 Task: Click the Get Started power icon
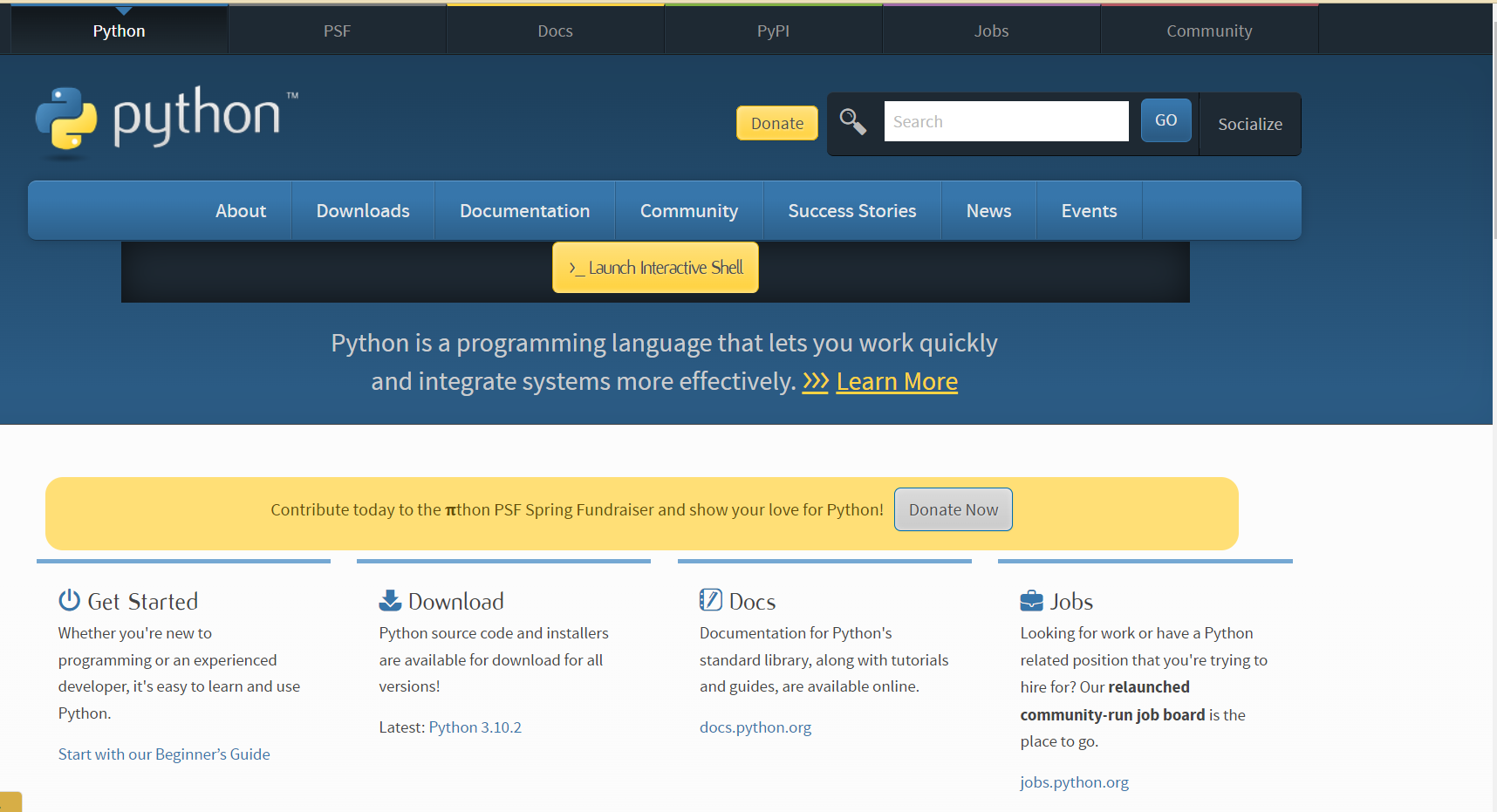pyautogui.click(x=69, y=600)
